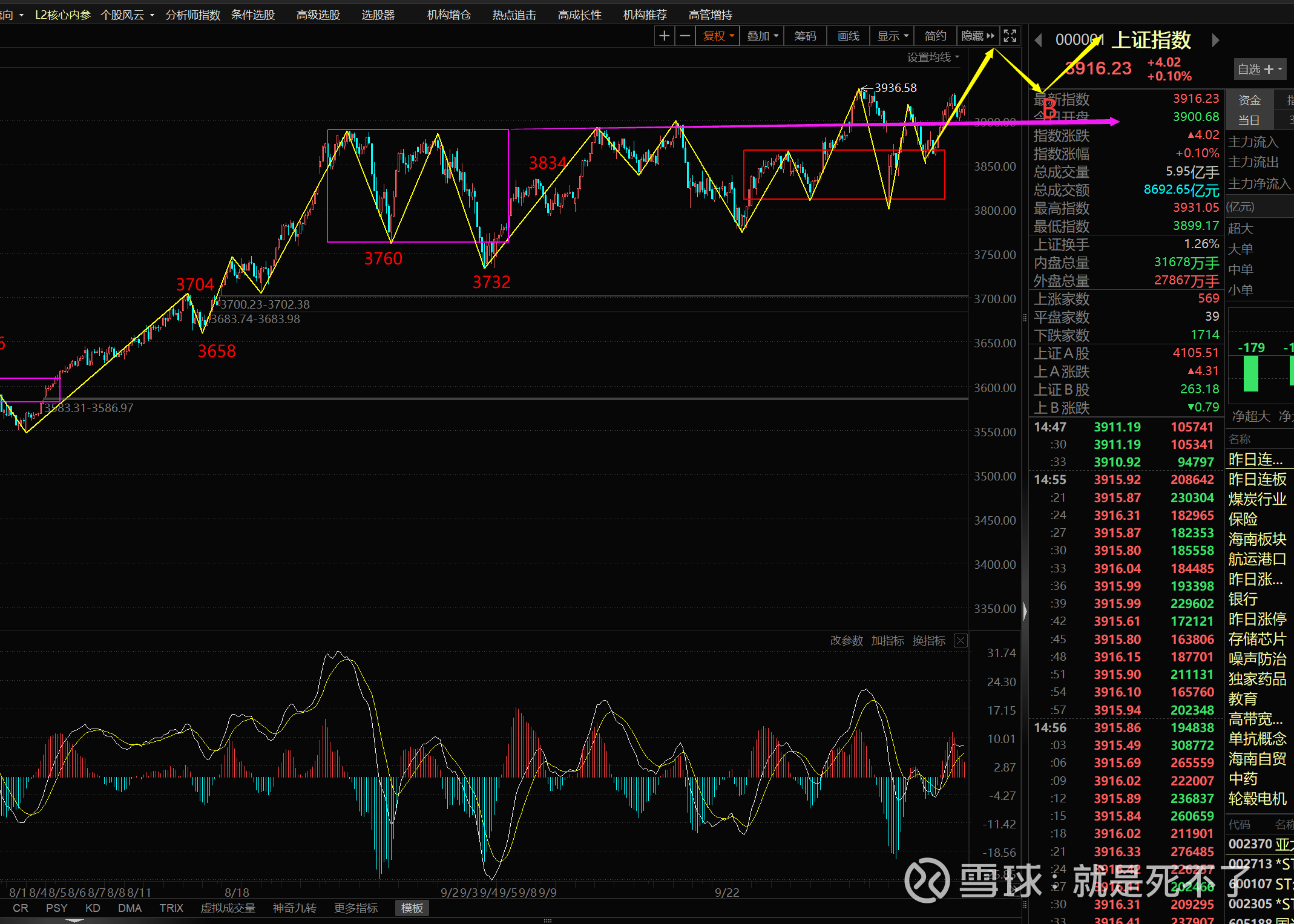This screenshot has height=924, width=1294.
Task: Click the fullscreen chart icon
Action: click(x=1010, y=36)
